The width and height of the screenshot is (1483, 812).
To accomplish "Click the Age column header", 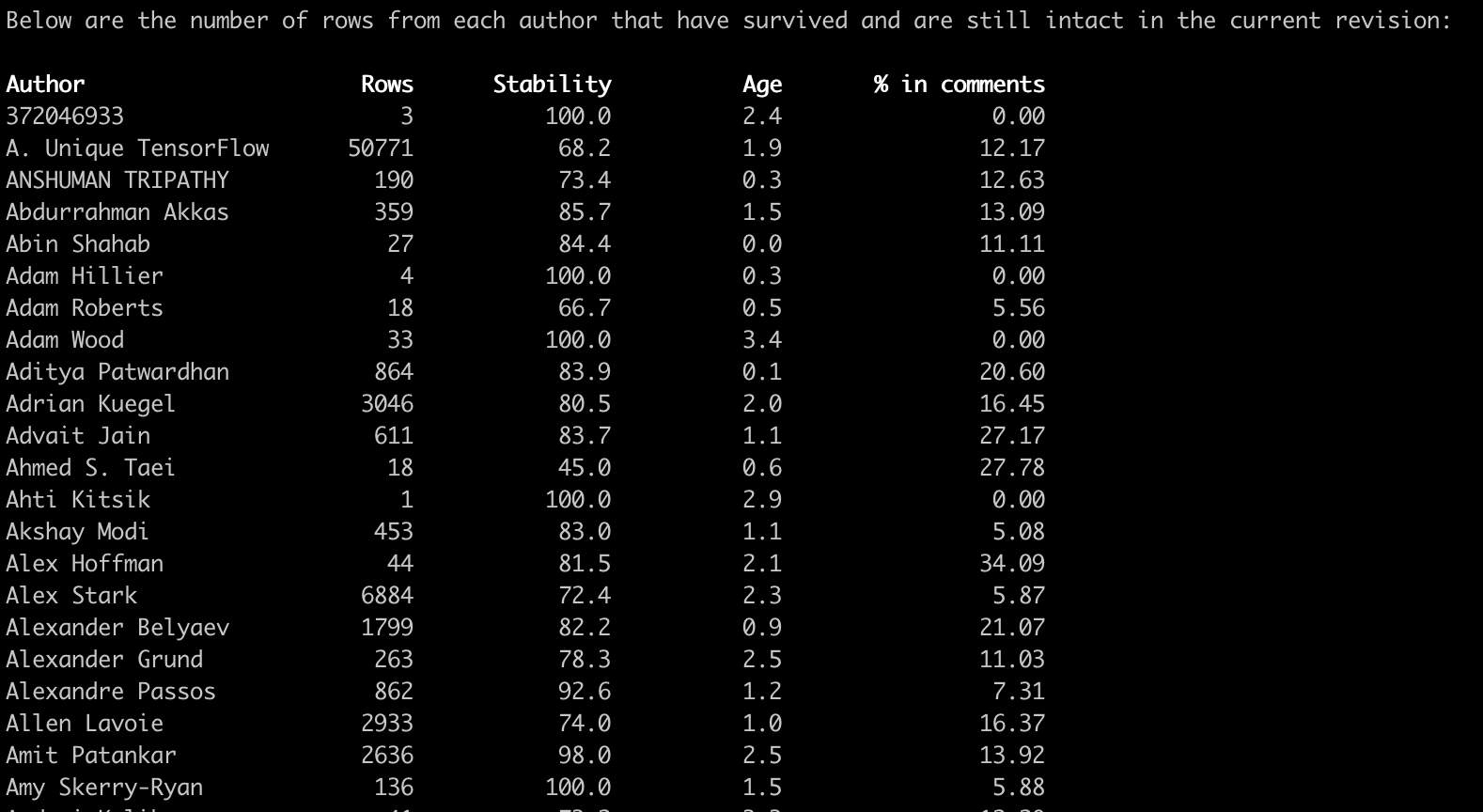I will [761, 85].
